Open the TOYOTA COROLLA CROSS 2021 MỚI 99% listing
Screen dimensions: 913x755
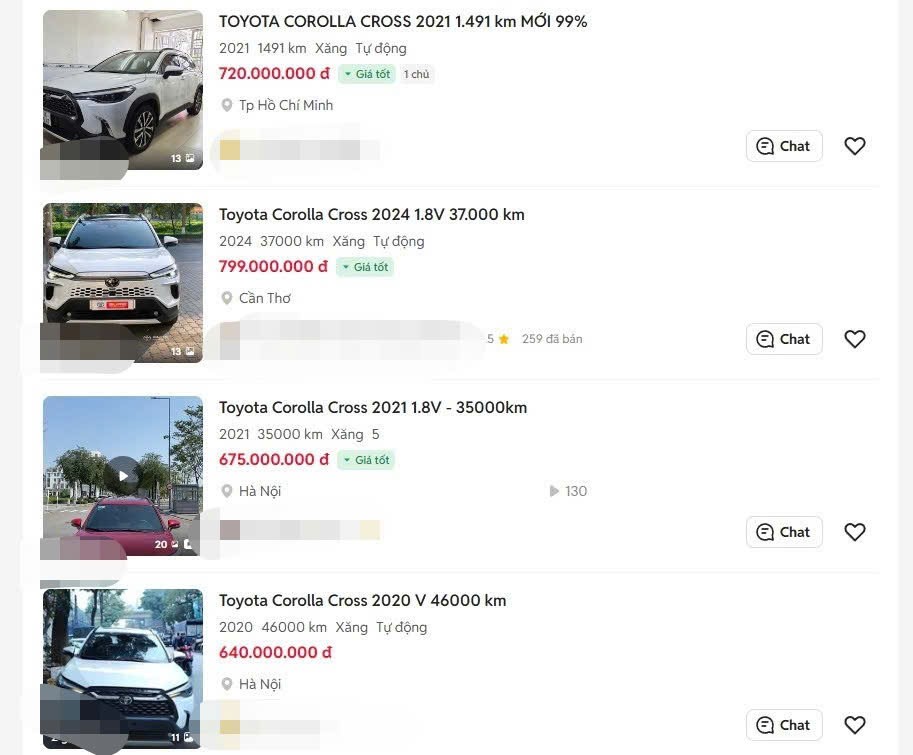[x=404, y=21]
